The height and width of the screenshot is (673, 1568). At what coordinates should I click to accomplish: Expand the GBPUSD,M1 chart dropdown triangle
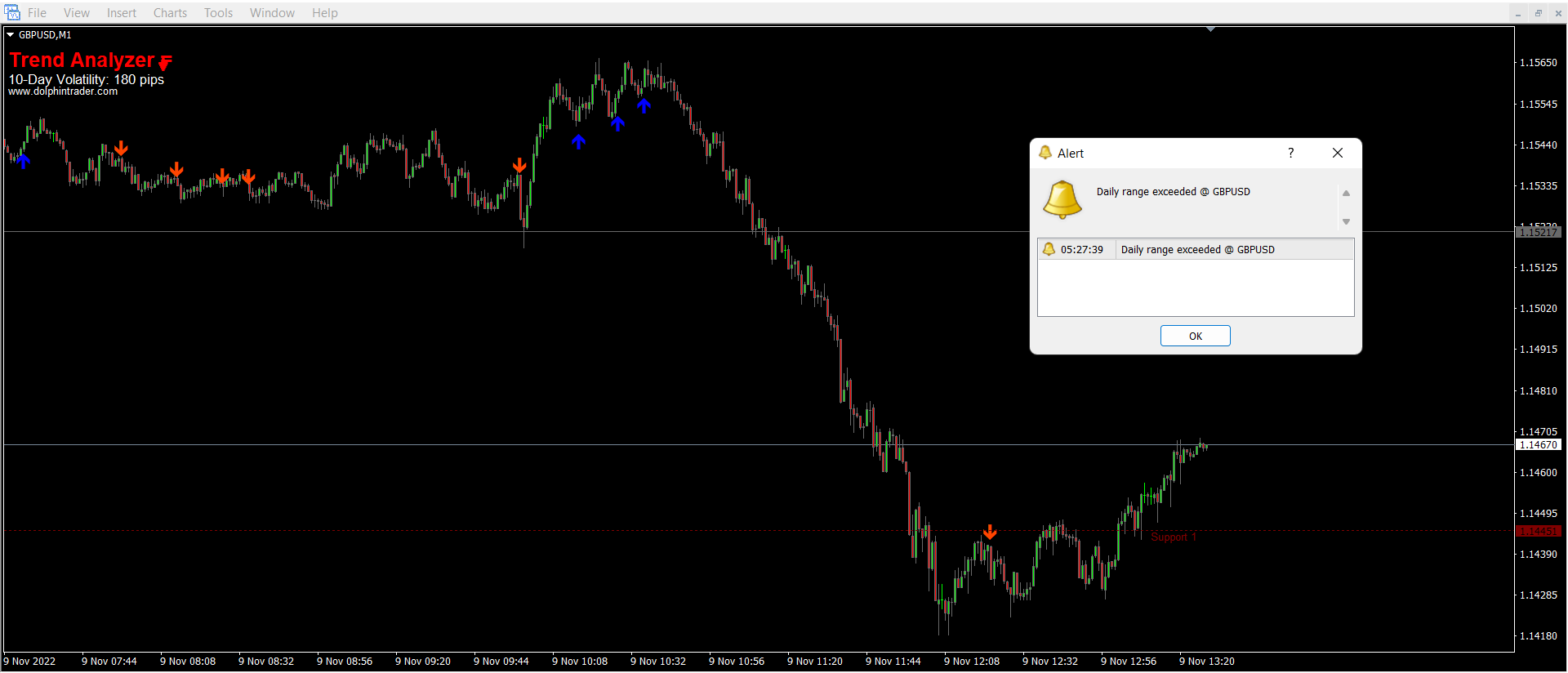tap(11, 35)
